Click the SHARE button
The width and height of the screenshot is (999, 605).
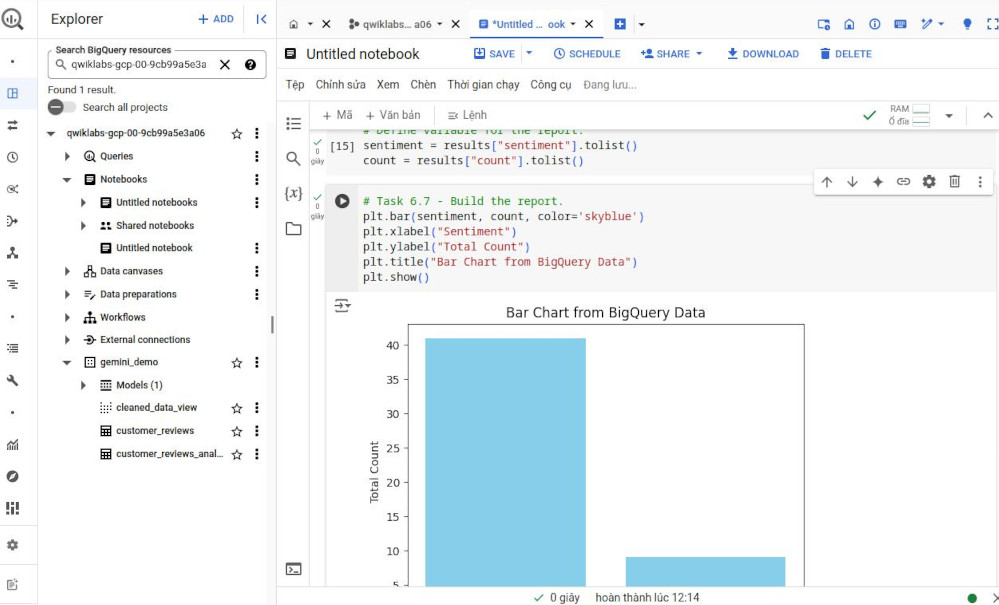point(672,54)
